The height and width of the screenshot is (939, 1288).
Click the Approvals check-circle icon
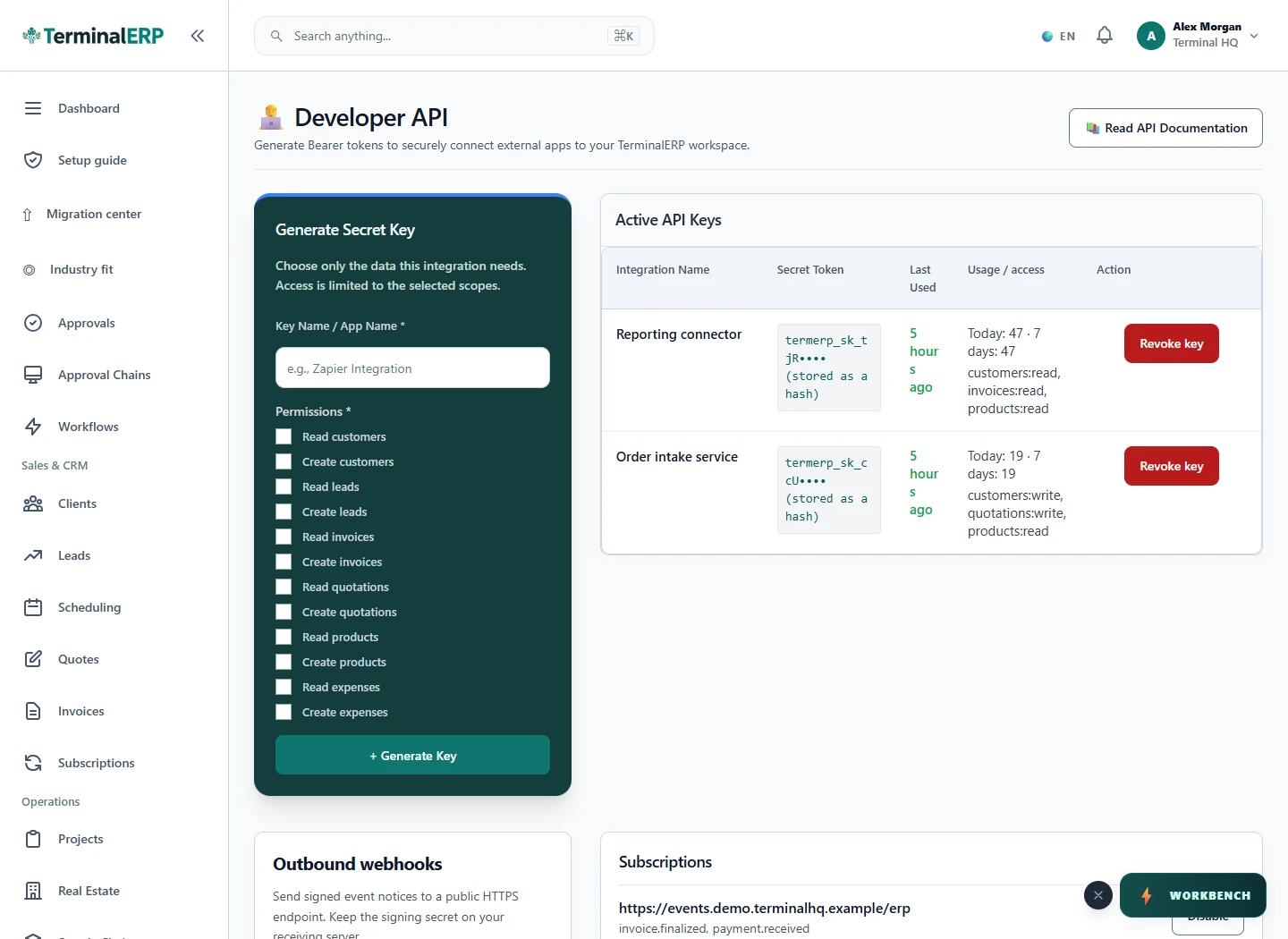point(33,323)
